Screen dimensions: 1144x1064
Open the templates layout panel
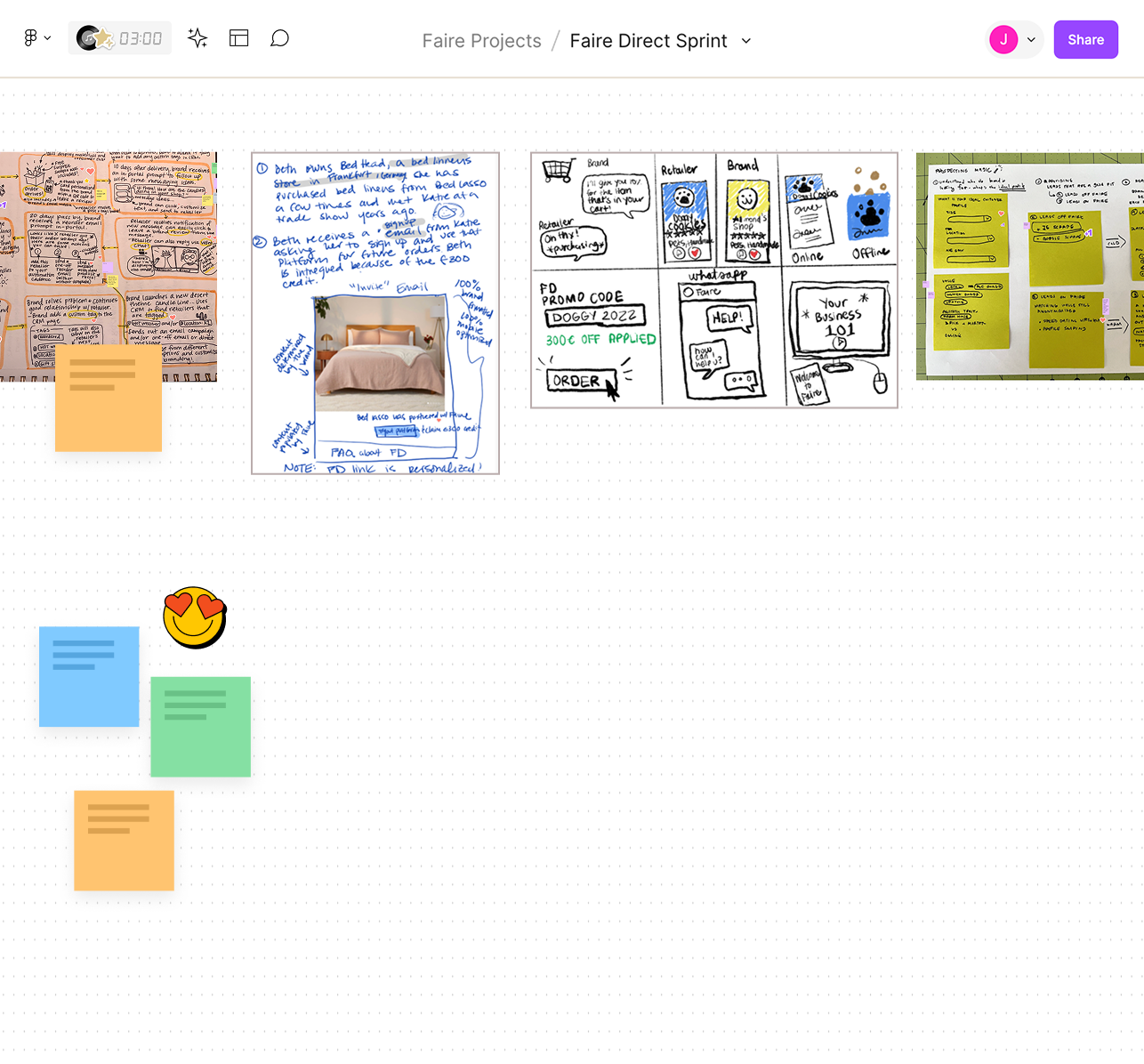pyautogui.click(x=239, y=38)
